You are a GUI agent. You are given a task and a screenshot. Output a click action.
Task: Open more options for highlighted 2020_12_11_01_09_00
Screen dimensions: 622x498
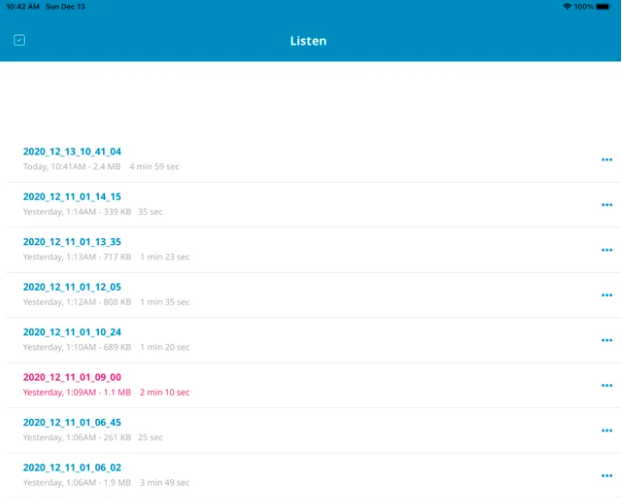606,385
